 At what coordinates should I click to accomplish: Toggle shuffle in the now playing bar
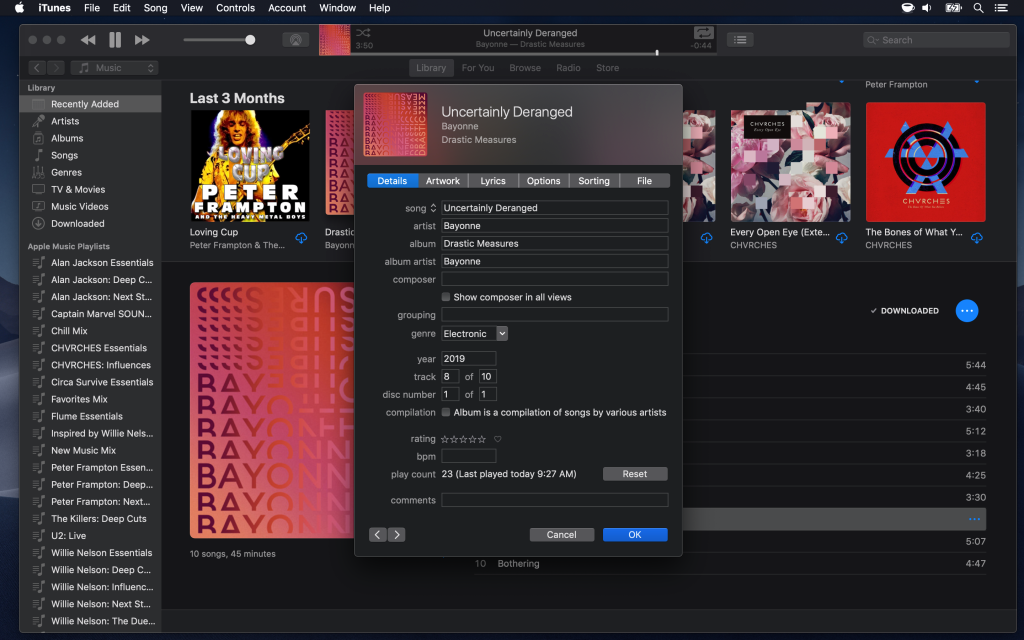(x=363, y=33)
